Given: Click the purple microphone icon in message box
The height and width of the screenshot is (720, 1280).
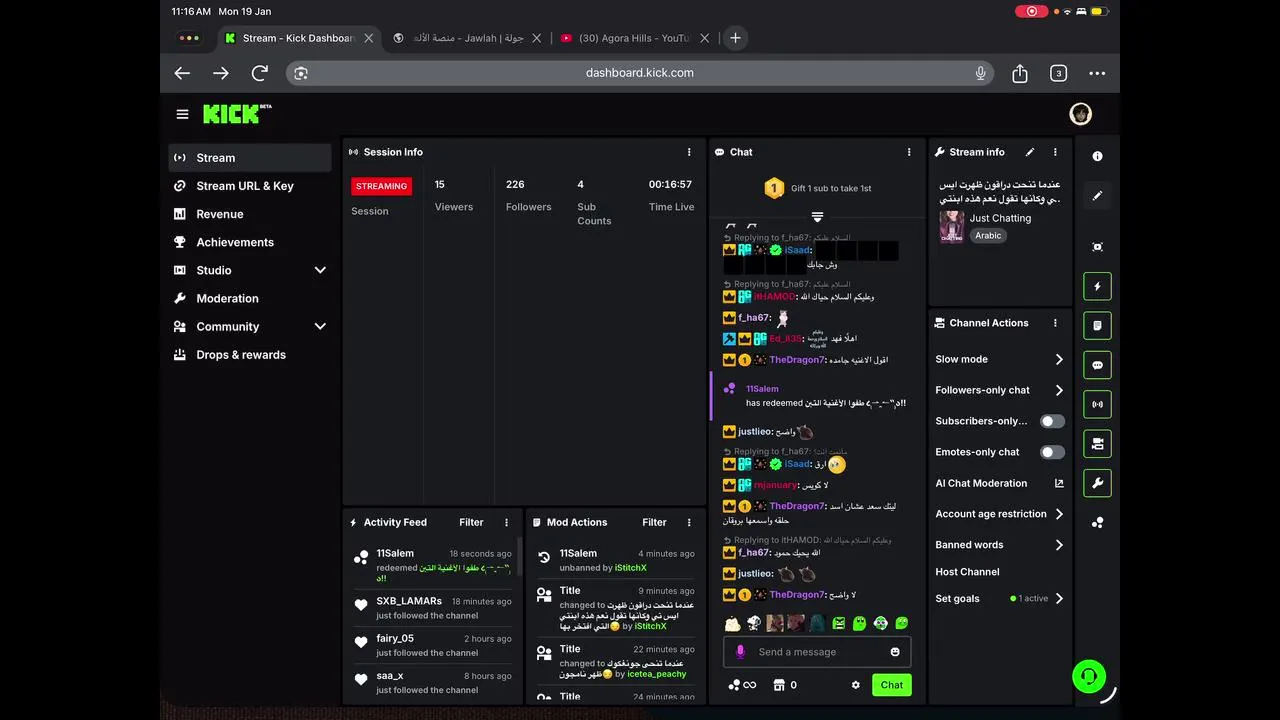Looking at the screenshot, I should 740,652.
